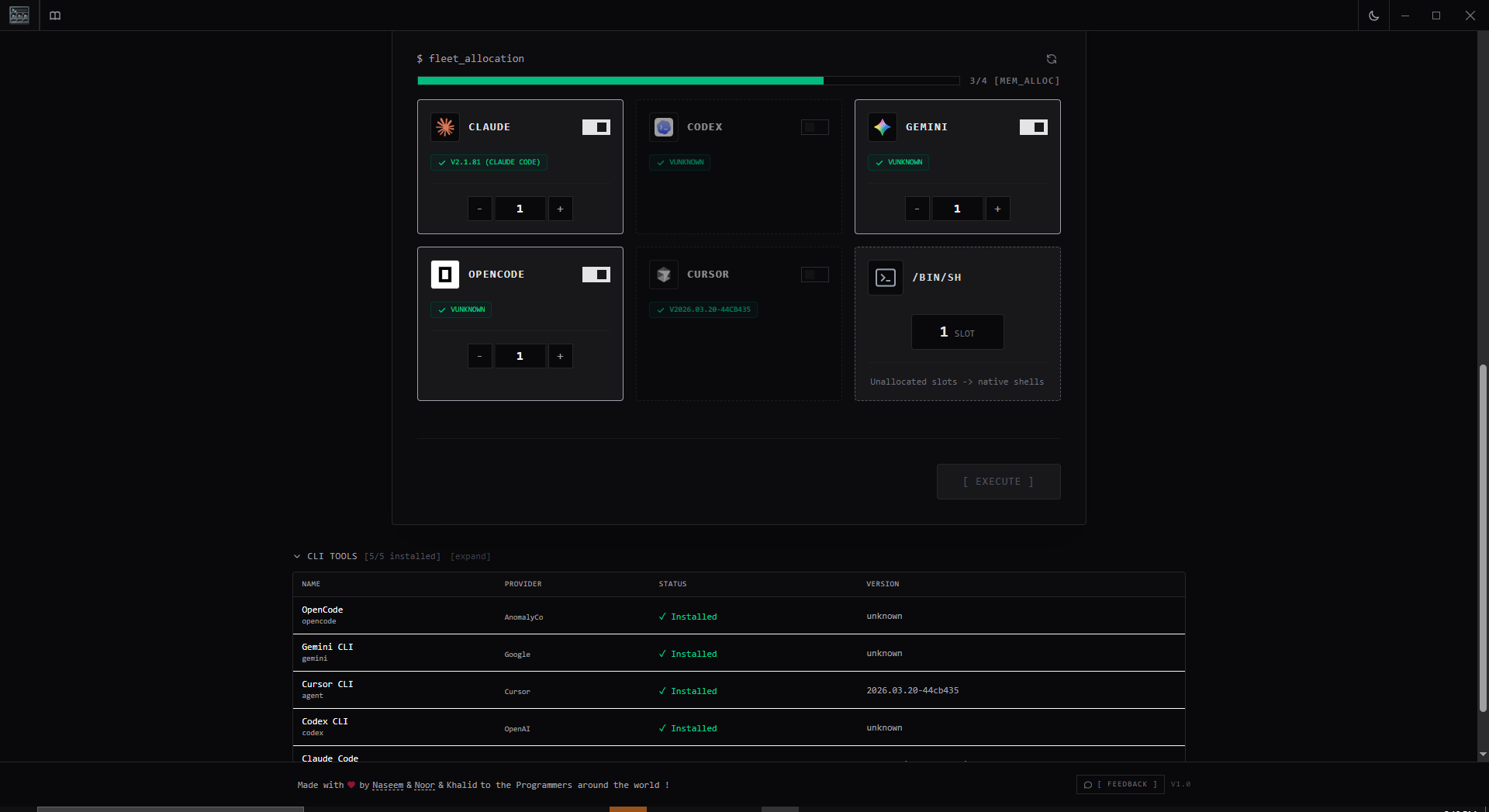Click the app logo icon in title bar

pos(19,15)
